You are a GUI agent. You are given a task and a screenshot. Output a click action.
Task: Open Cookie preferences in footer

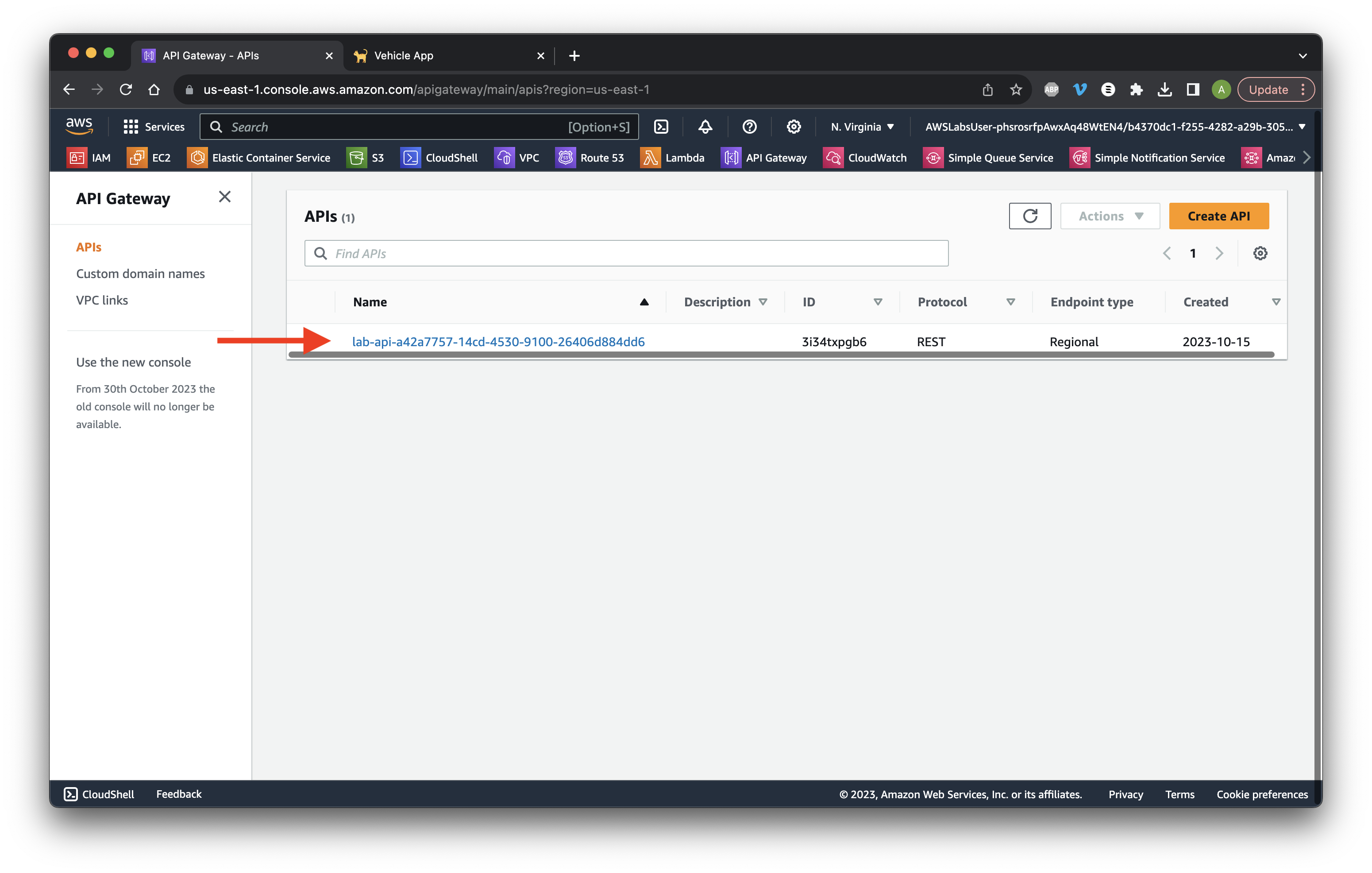(x=1262, y=794)
